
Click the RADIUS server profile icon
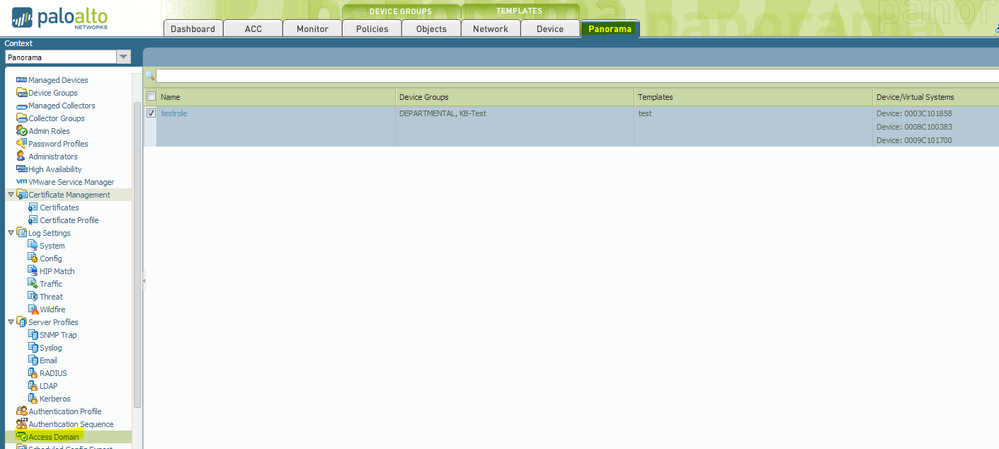click(32, 373)
